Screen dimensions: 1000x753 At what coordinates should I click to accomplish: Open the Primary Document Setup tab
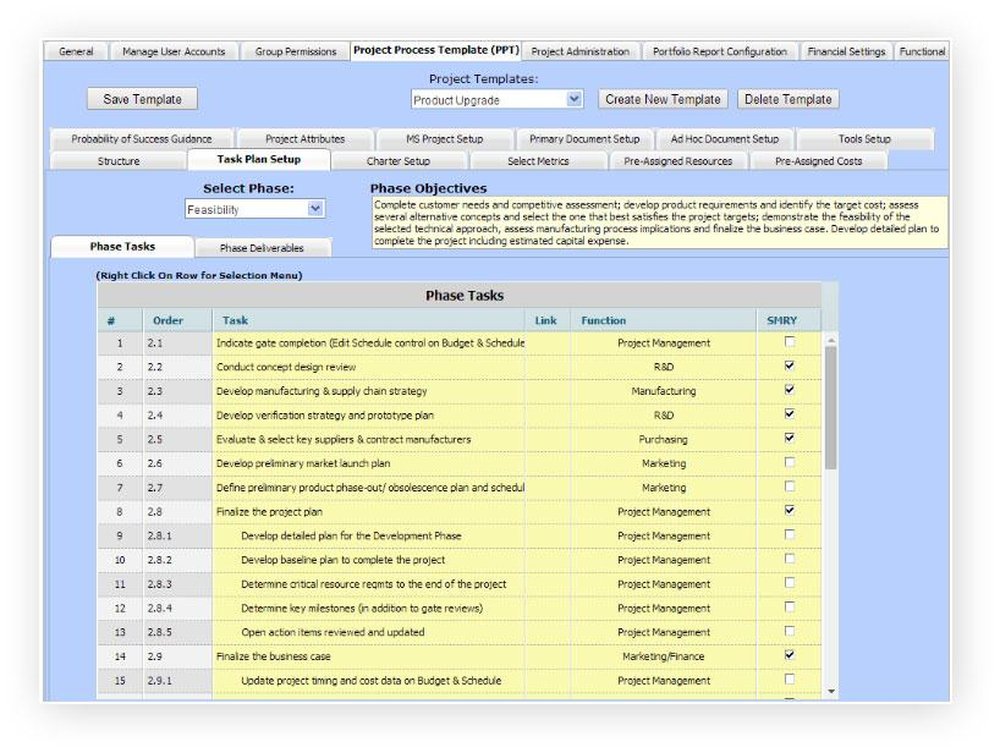[x=584, y=139]
